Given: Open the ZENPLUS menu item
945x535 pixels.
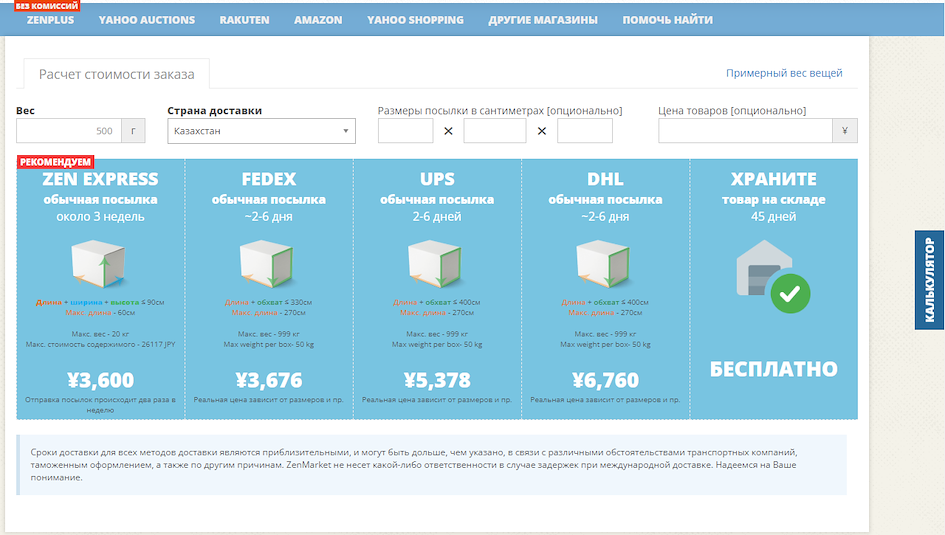Looking at the screenshot, I should (x=50, y=20).
